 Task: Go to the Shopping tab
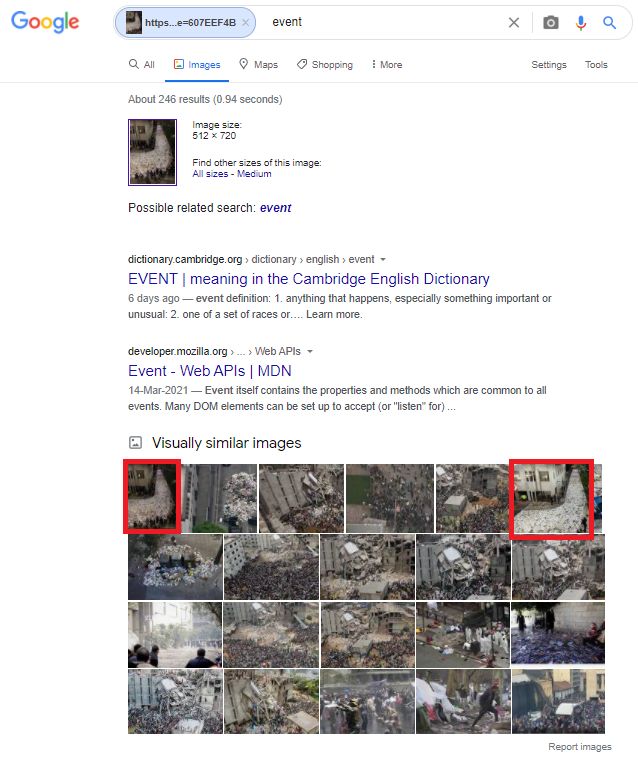[x=325, y=65]
